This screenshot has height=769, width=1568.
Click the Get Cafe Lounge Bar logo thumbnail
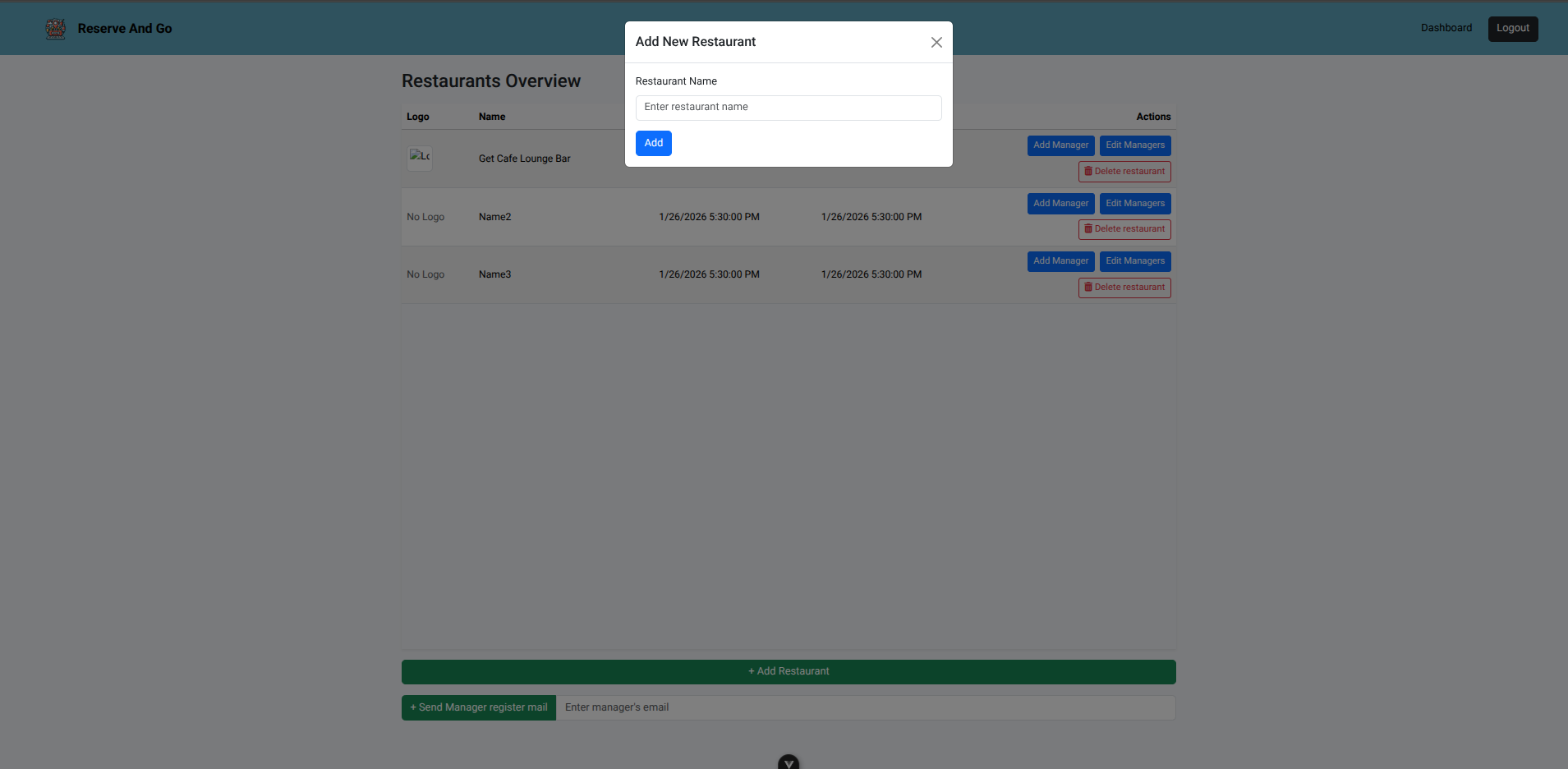coord(420,158)
